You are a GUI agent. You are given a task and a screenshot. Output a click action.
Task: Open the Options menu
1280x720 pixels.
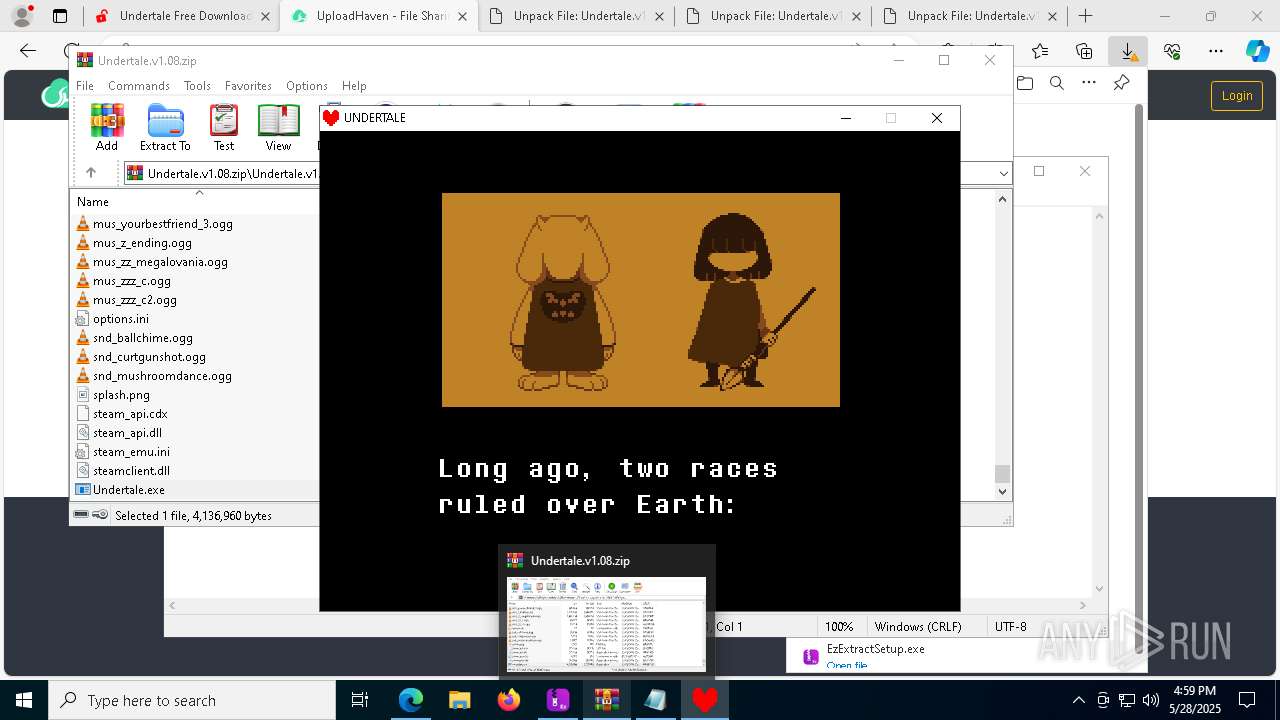click(307, 86)
